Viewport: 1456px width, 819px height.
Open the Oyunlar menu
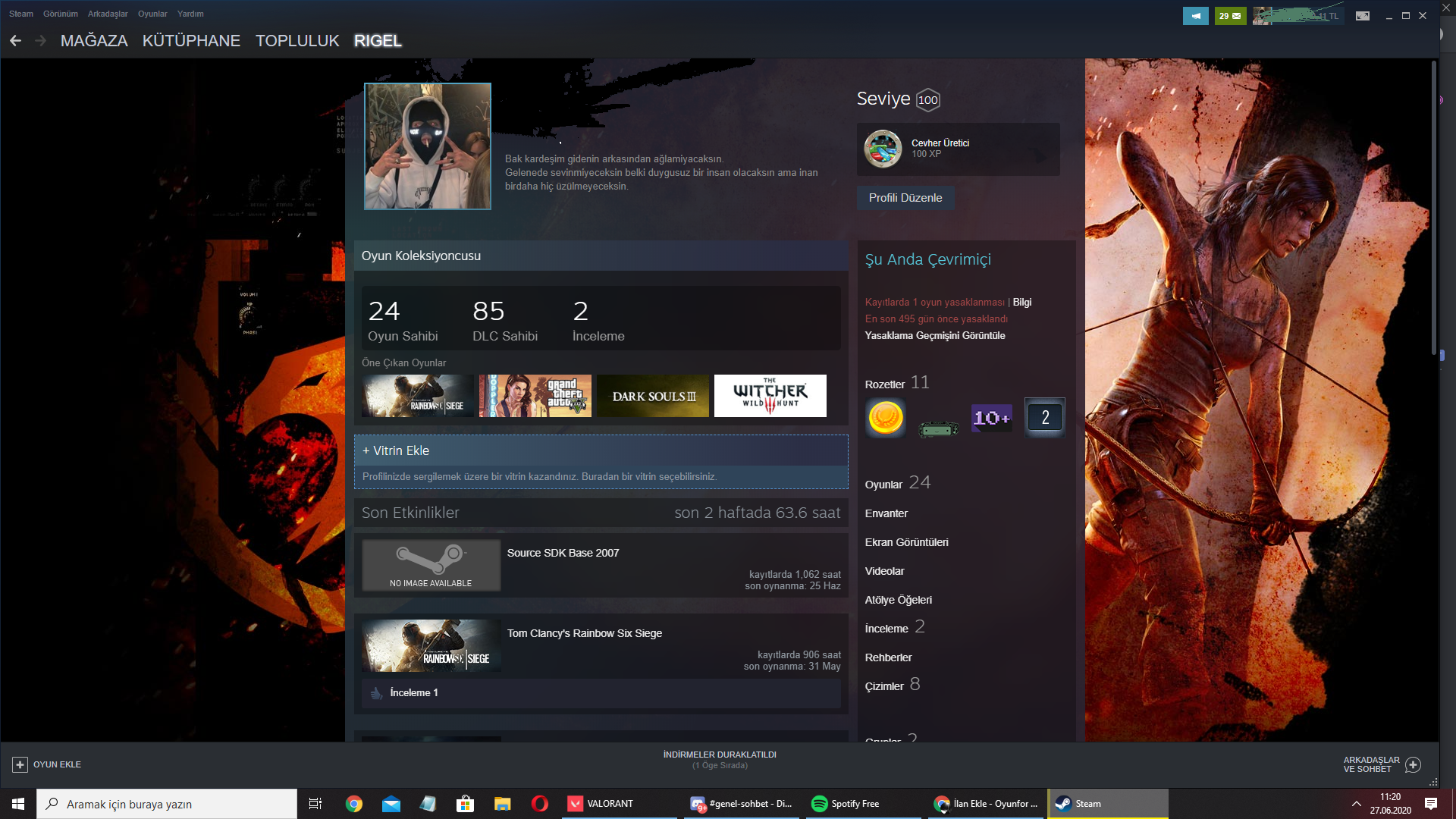152,14
